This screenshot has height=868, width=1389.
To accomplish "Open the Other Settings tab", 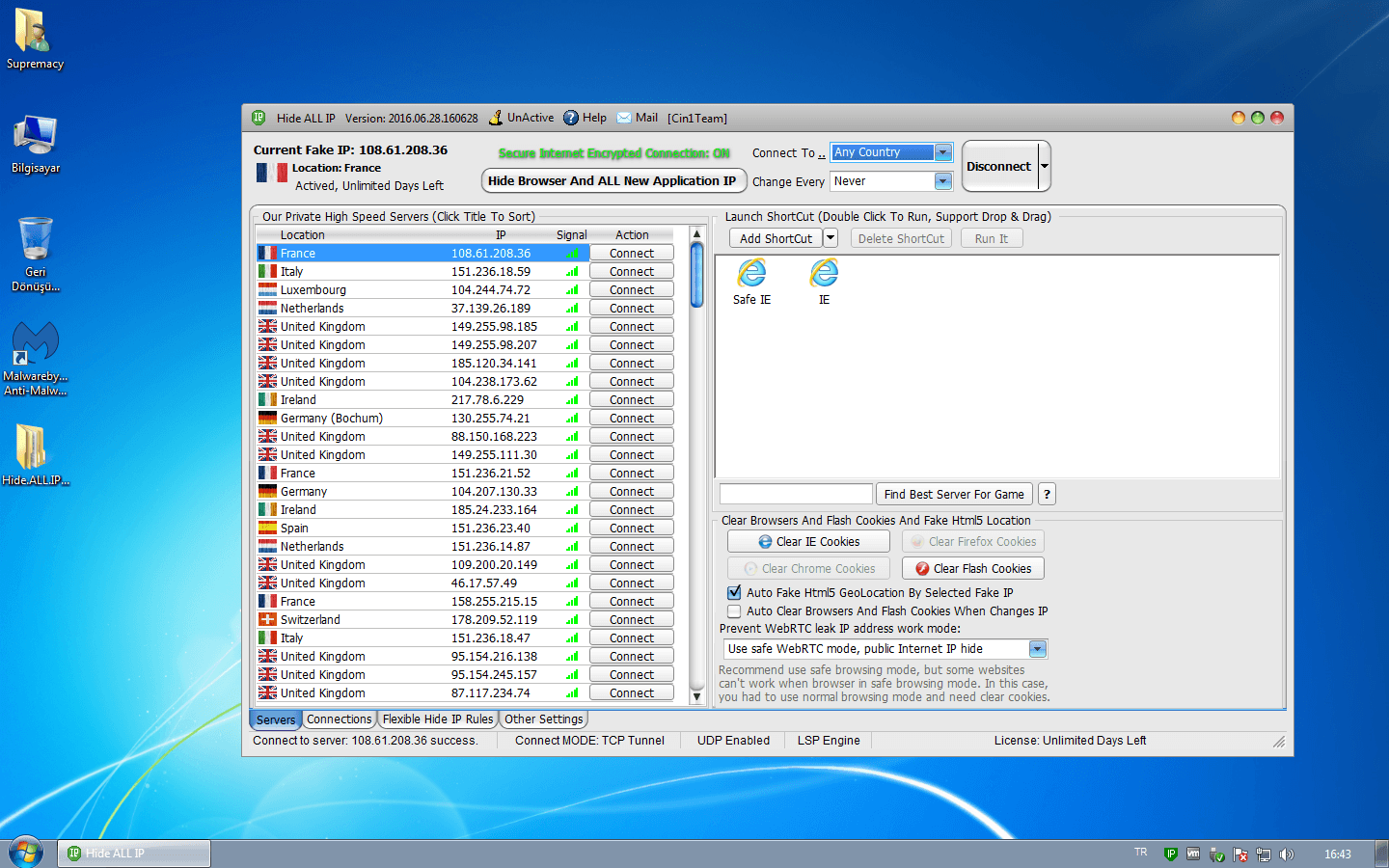I will click(x=543, y=719).
